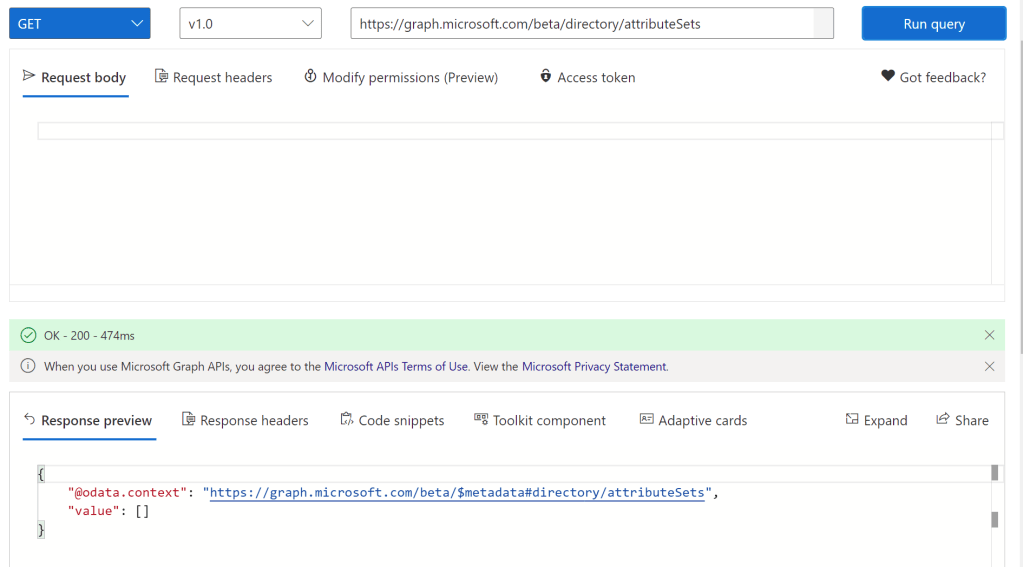This screenshot has width=1023, height=567.
Task: Expand the v1.0 API version dropdown
Action: click(x=250, y=24)
